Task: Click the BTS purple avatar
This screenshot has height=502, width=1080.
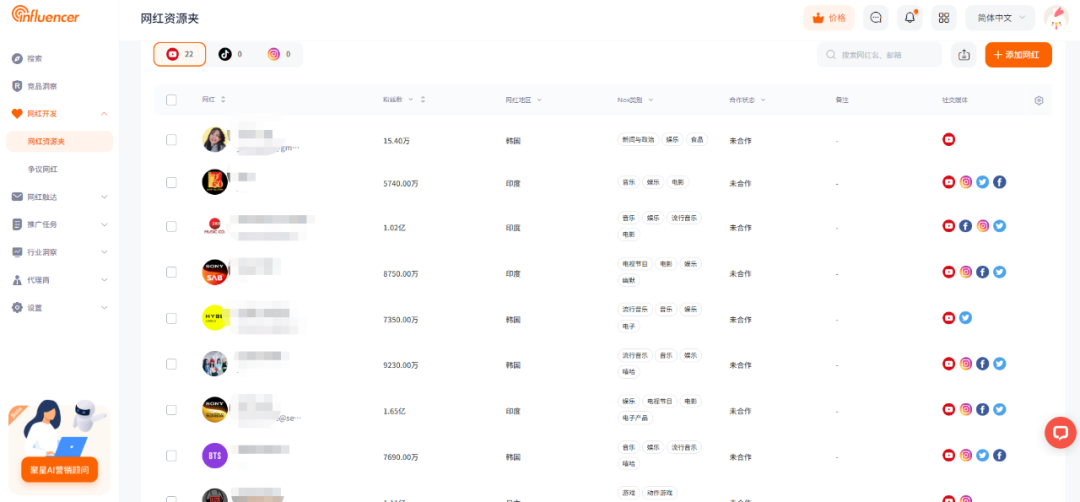Action: click(x=214, y=455)
